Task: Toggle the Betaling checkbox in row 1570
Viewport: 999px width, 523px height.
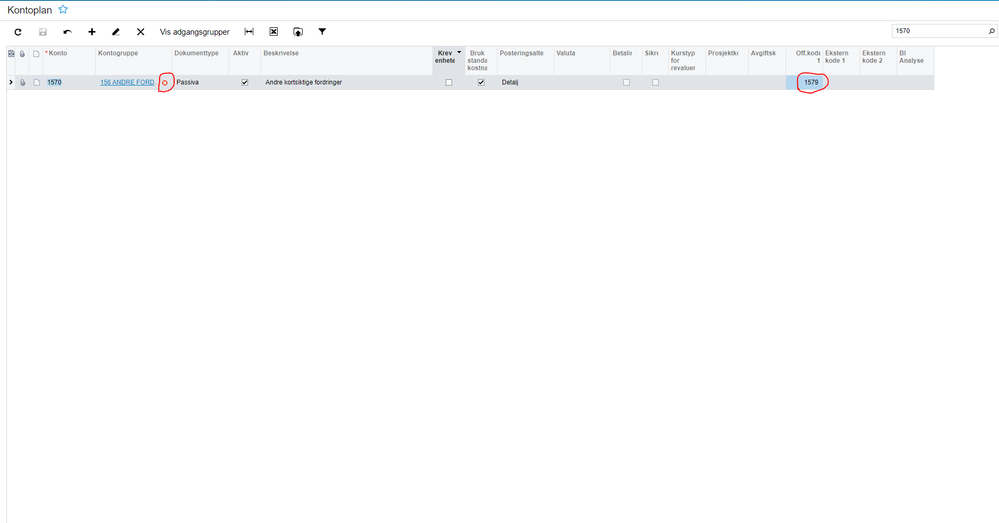Action: pyautogui.click(x=626, y=82)
